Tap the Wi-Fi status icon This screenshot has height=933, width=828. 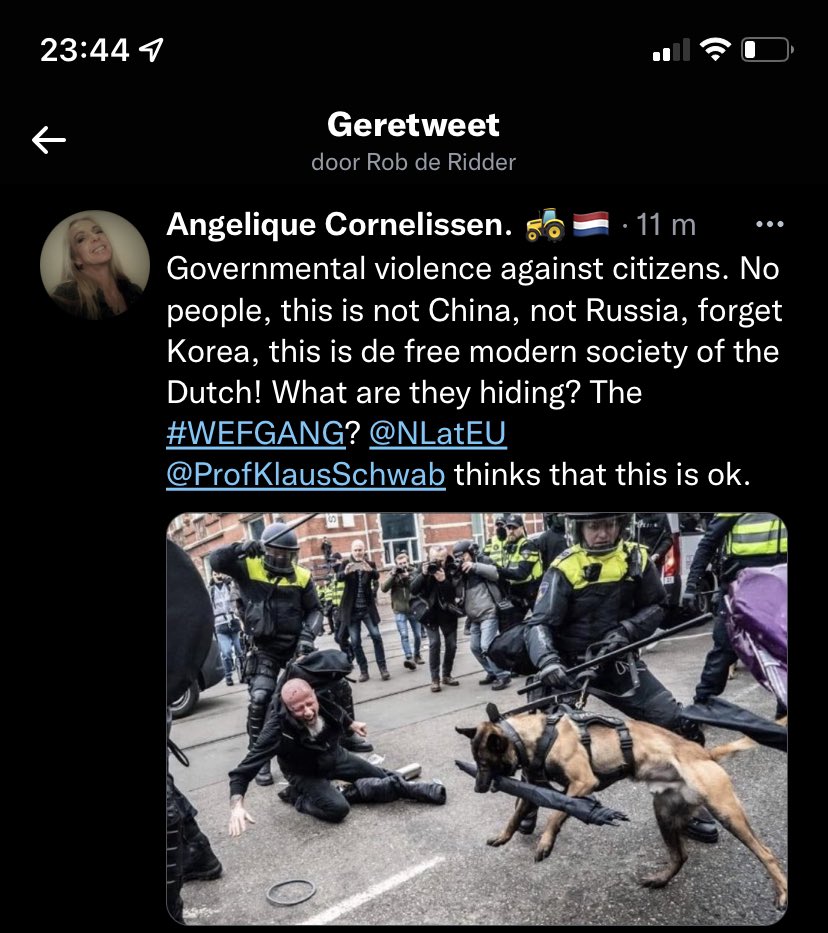[716, 49]
